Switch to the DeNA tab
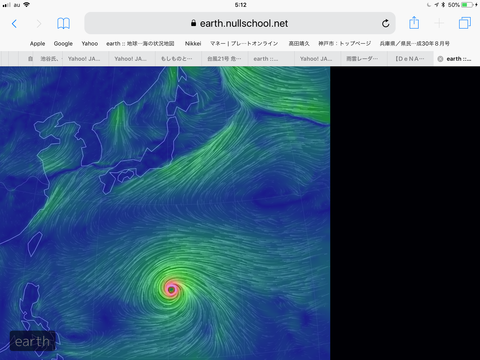The image size is (480, 360). click(x=410, y=59)
